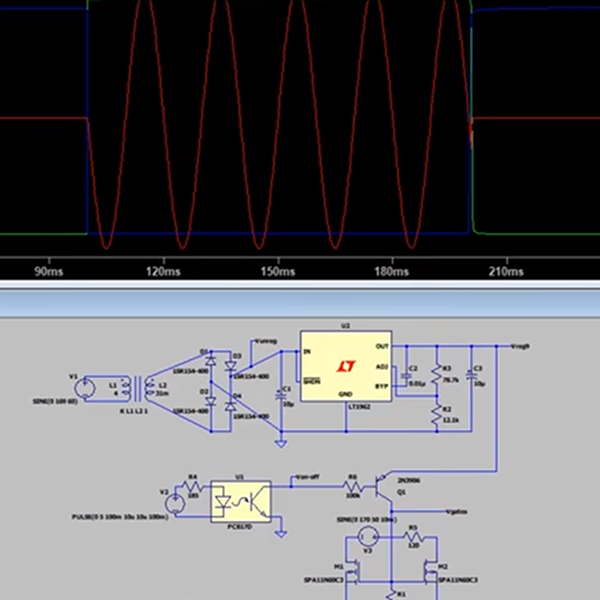This screenshot has width=600, height=600.
Task: Click the Vreg9 net label
Action: (520, 346)
